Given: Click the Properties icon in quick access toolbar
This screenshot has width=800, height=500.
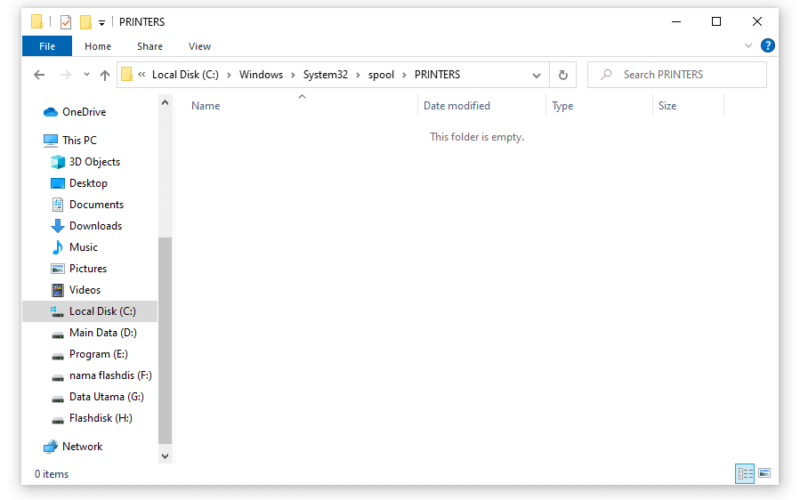Looking at the screenshot, I should click(x=65, y=22).
